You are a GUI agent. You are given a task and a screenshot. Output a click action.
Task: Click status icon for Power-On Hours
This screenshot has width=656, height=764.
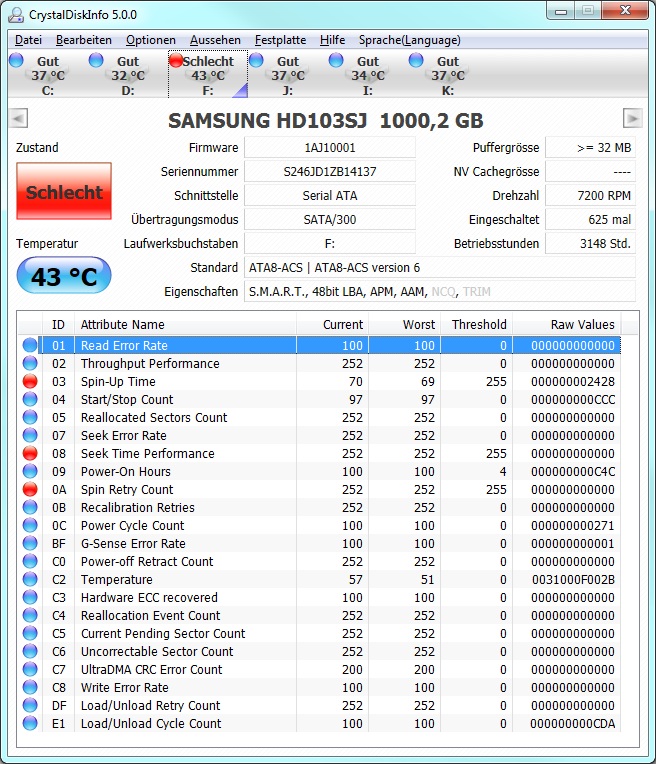(x=30, y=471)
